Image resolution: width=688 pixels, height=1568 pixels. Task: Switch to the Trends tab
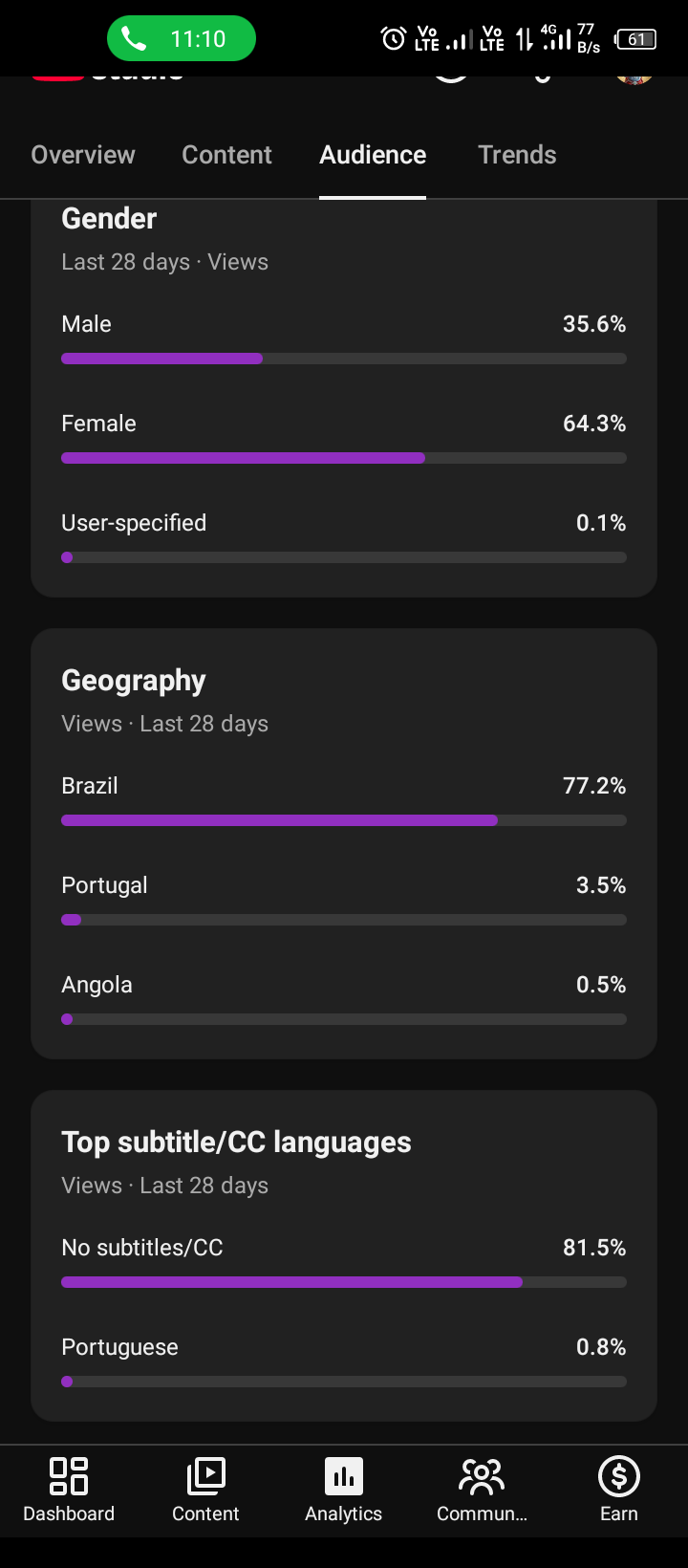(x=517, y=155)
